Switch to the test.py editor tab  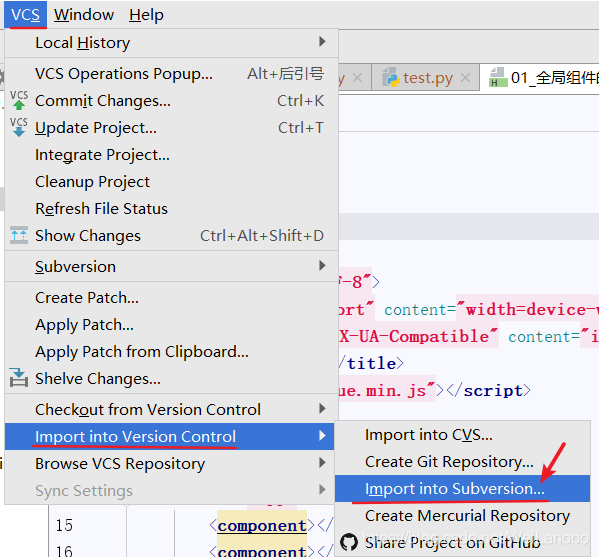coord(427,78)
